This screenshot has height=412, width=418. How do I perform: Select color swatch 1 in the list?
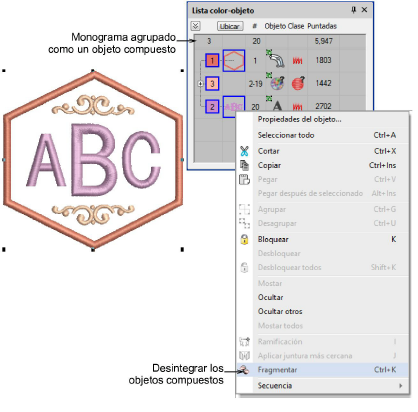(x=212, y=61)
